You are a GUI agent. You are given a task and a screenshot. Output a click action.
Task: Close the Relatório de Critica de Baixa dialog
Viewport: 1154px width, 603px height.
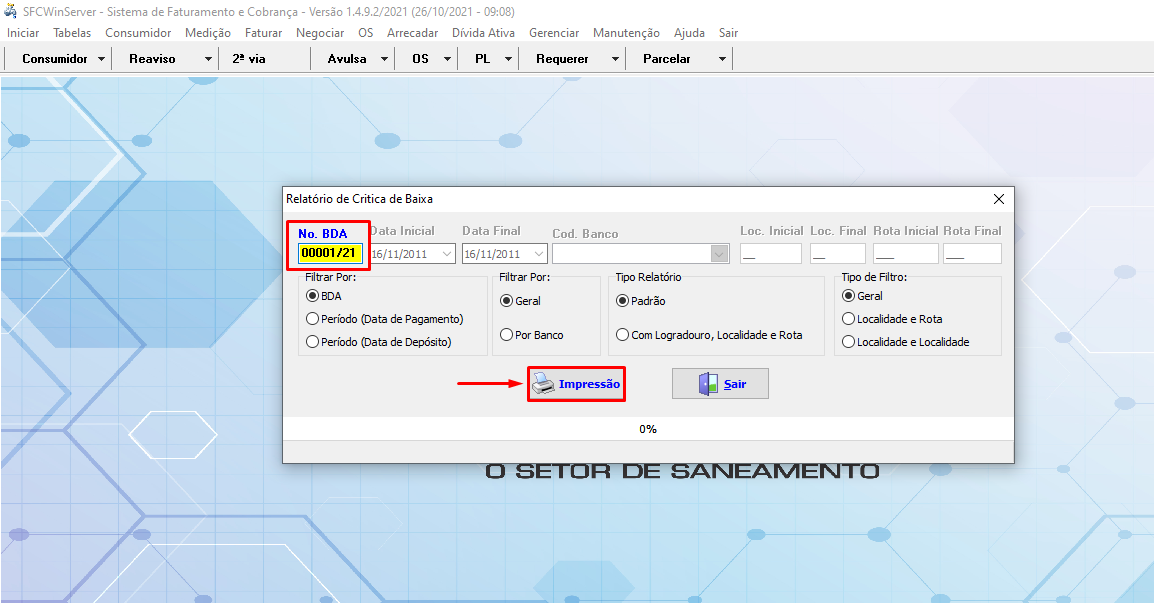click(998, 199)
